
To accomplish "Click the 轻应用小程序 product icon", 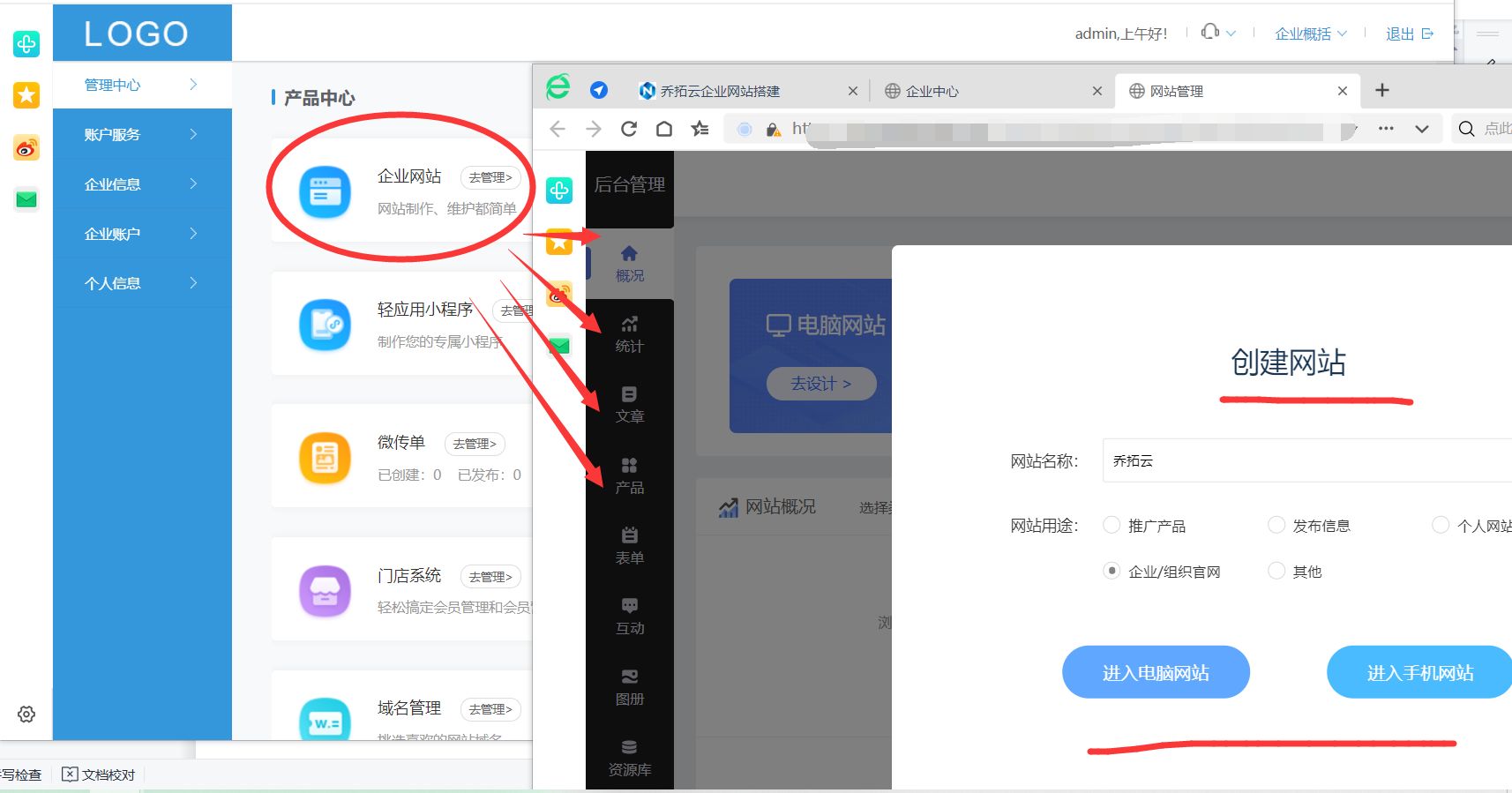I will (x=325, y=325).
